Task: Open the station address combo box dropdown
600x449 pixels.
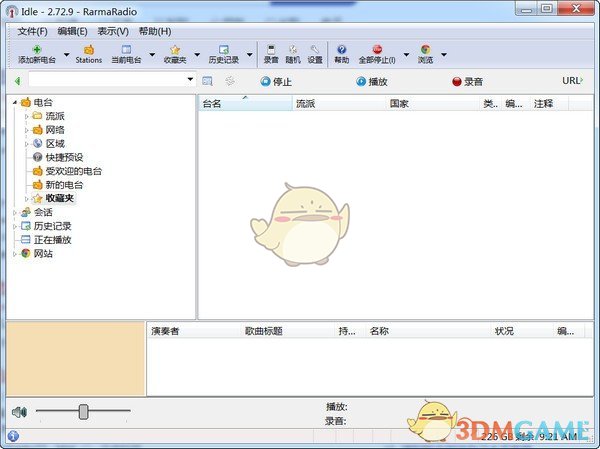Action: [190, 80]
